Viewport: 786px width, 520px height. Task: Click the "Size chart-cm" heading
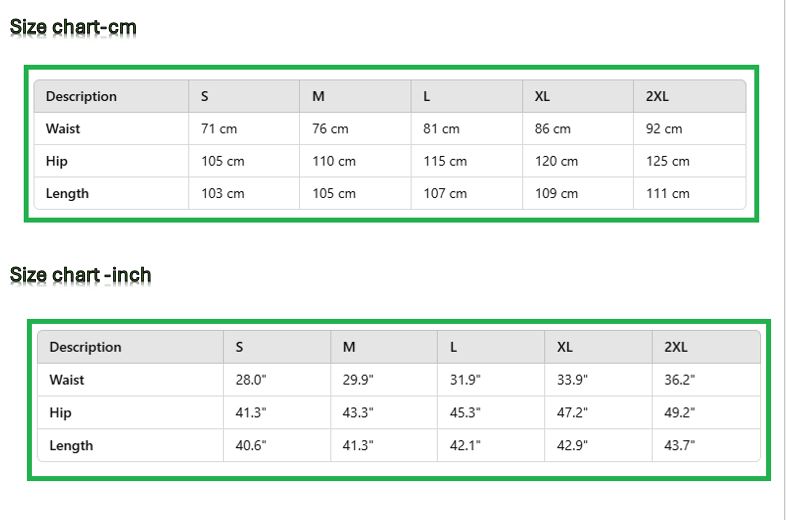pos(73,27)
